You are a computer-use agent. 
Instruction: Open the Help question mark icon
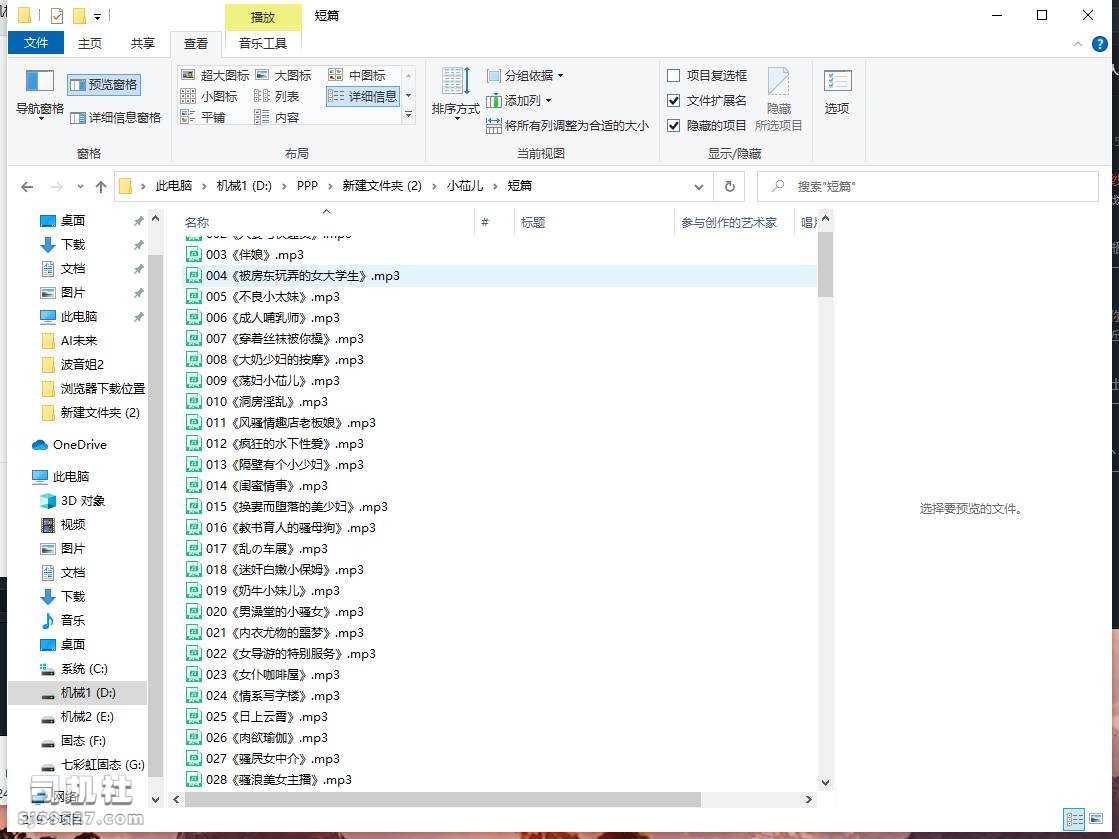pos(1100,44)
